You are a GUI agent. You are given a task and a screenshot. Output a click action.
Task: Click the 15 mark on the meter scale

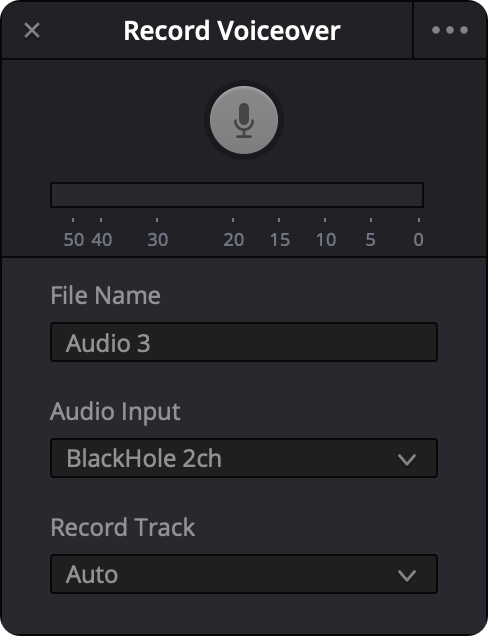point(280,240)
